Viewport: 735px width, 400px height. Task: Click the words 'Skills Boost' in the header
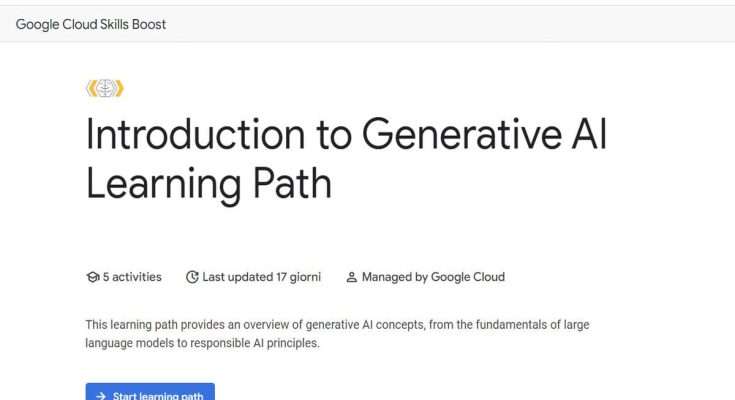[x=133, y=24]
